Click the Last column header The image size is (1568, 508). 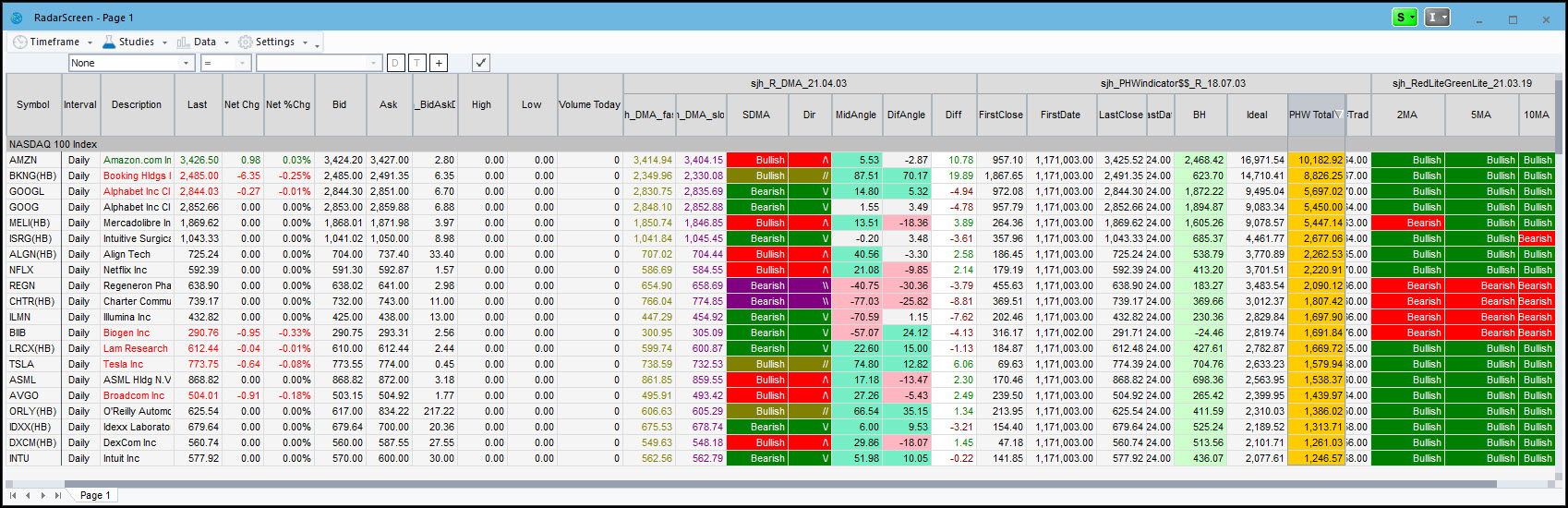(x=198, y=104)
